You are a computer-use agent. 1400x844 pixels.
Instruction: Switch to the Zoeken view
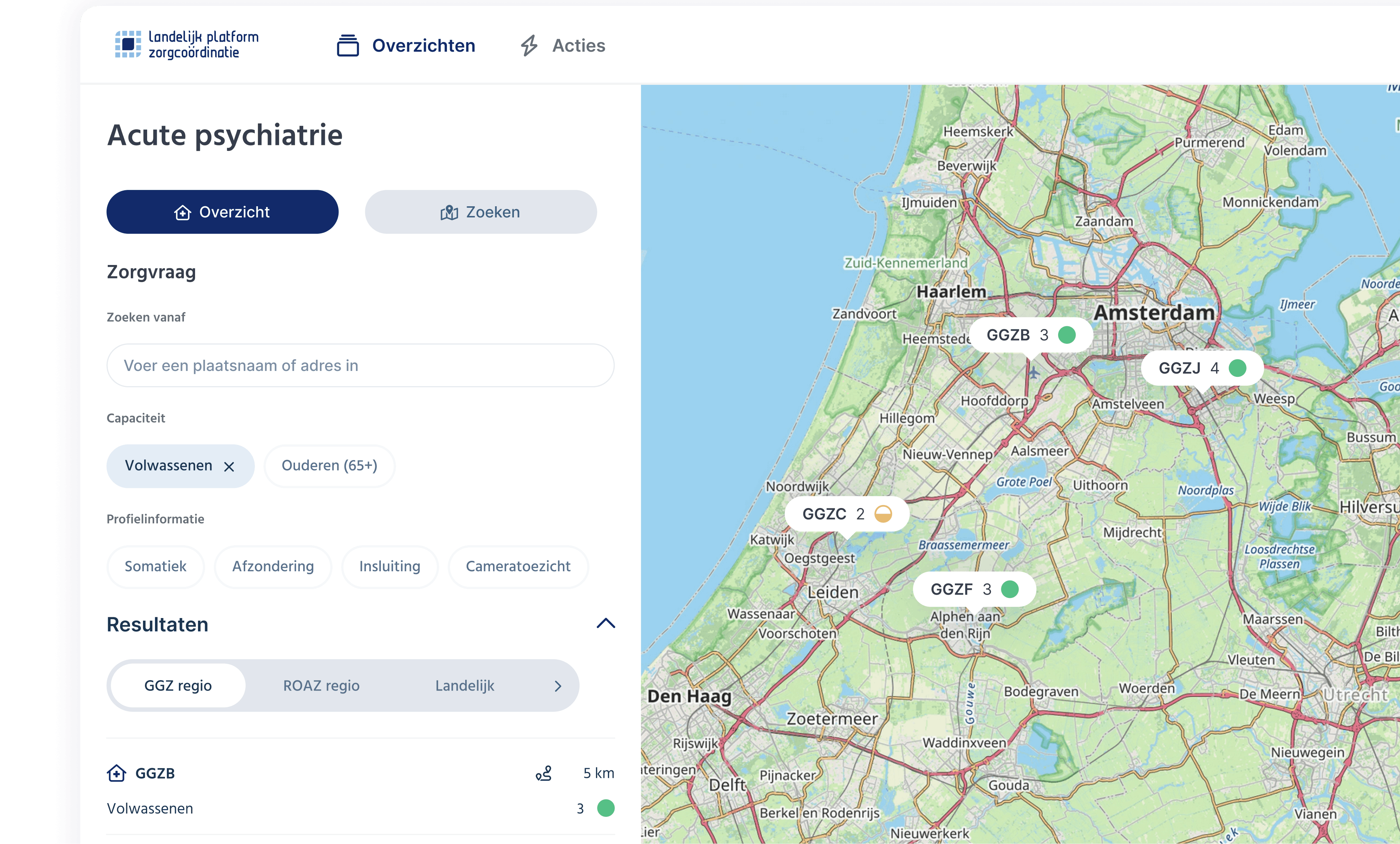tap(481, 212)
